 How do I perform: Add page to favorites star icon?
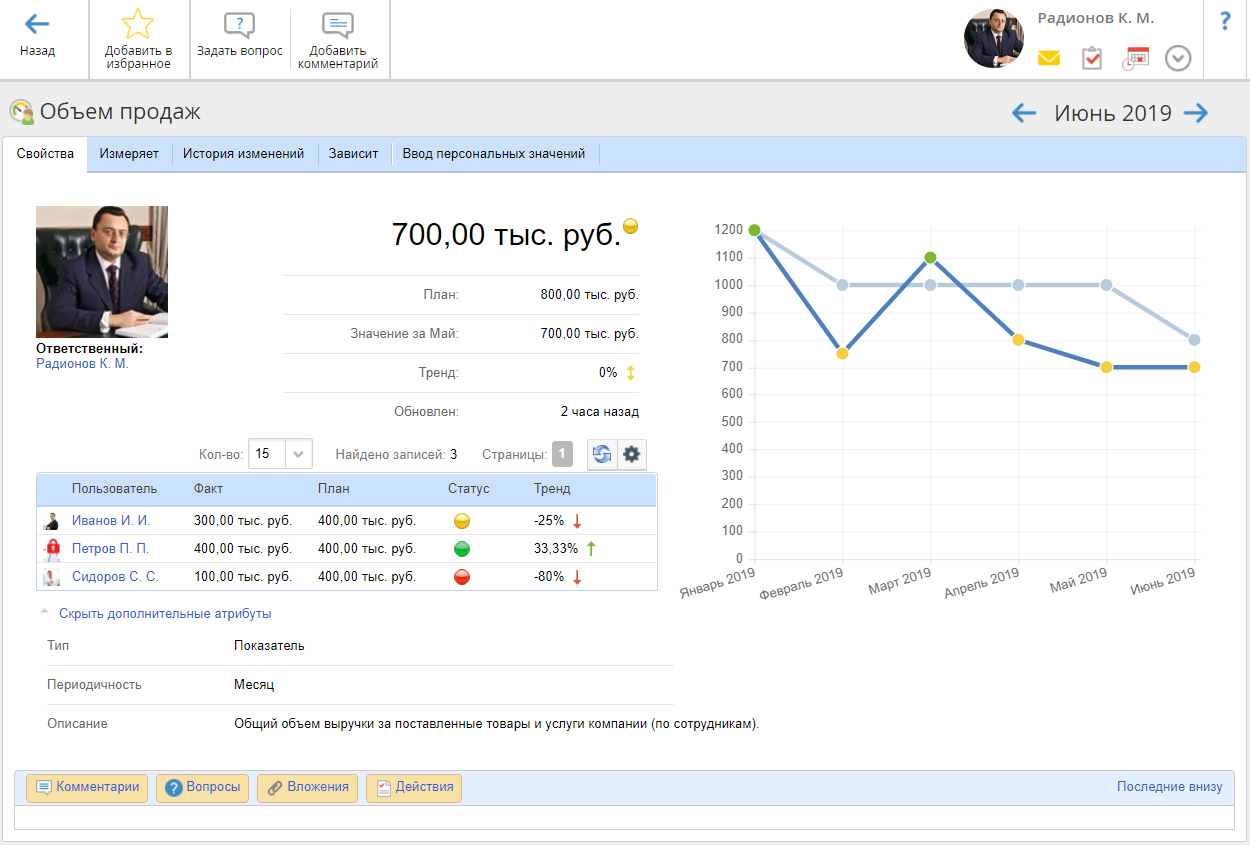click(x=138, y=25)
